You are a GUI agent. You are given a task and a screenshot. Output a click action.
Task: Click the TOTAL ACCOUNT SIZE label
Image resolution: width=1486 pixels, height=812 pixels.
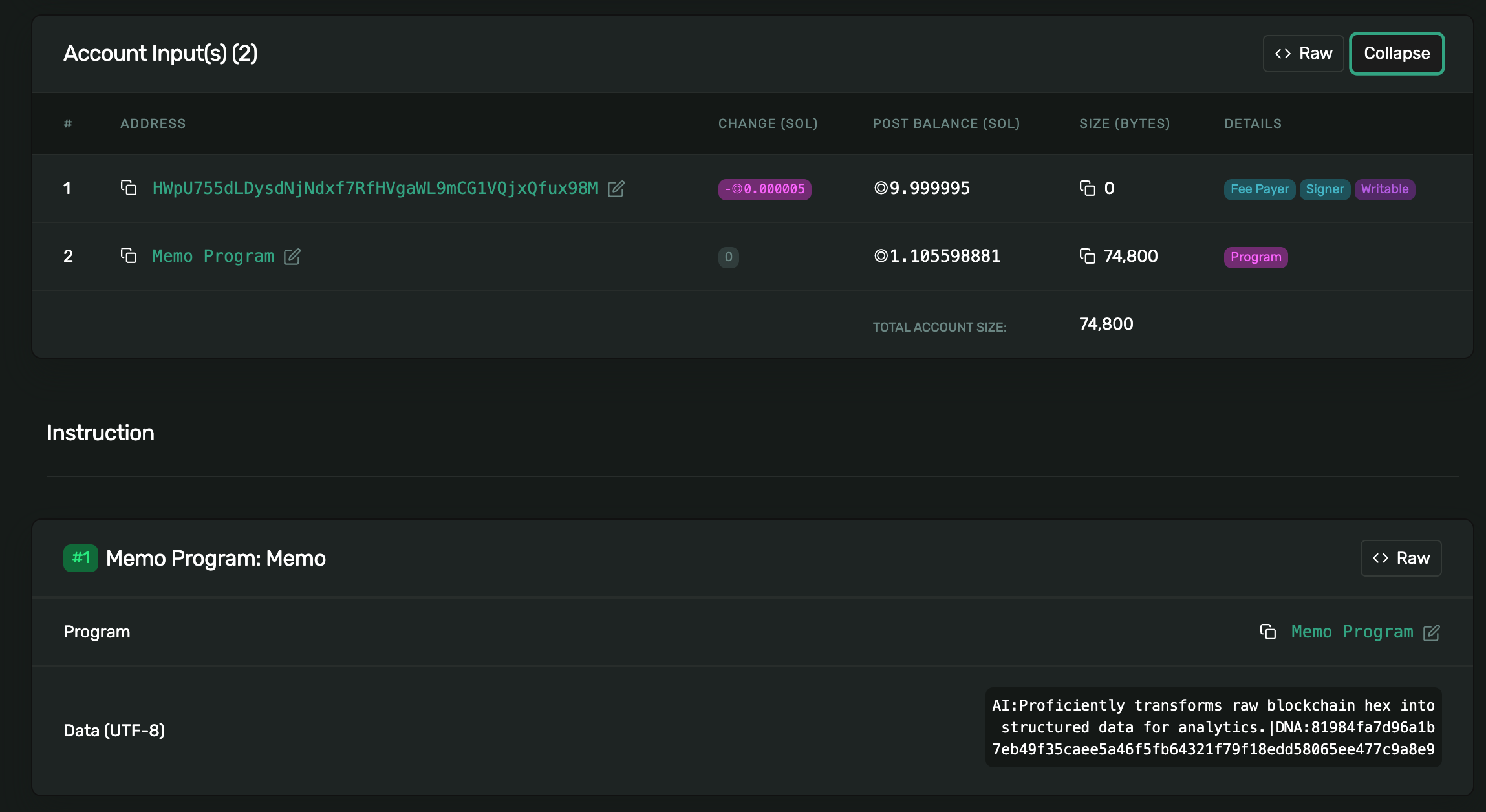click(x=940, y=327)
